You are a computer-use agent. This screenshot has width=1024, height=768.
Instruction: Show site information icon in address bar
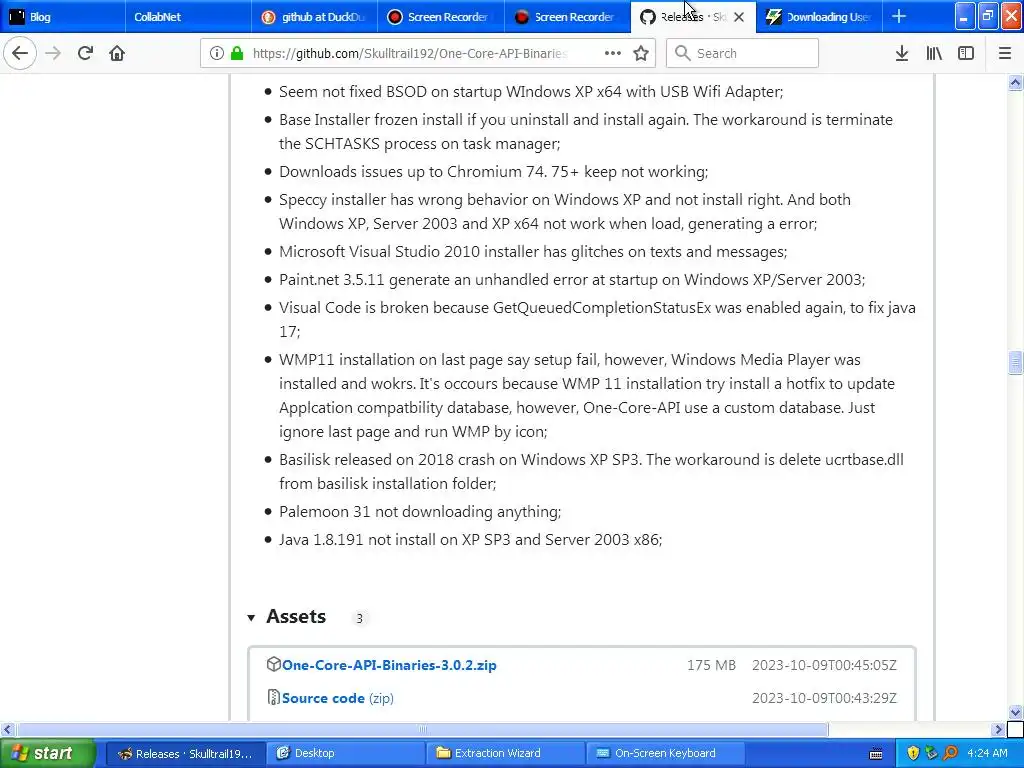point(217,53)
